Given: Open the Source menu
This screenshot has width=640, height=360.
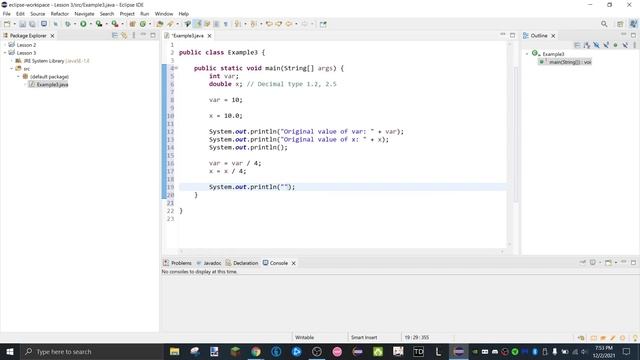Looking at the screenshot, I should [38, 14].
